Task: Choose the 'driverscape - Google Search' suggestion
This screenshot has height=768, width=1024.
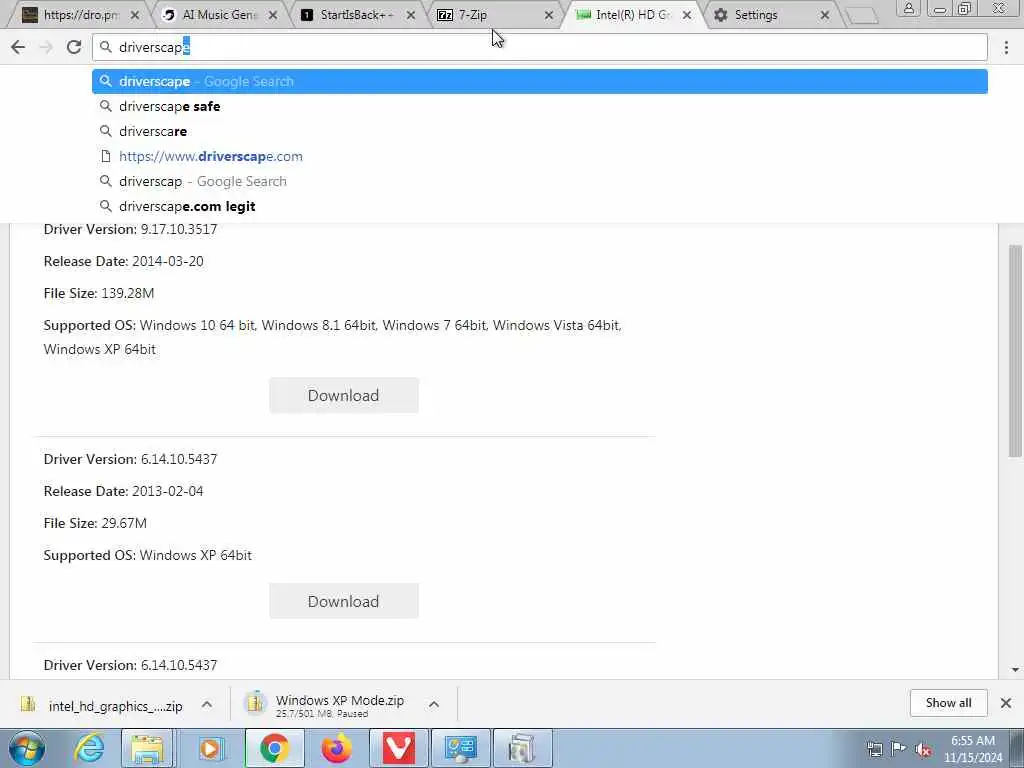Action: click(539, 82)
